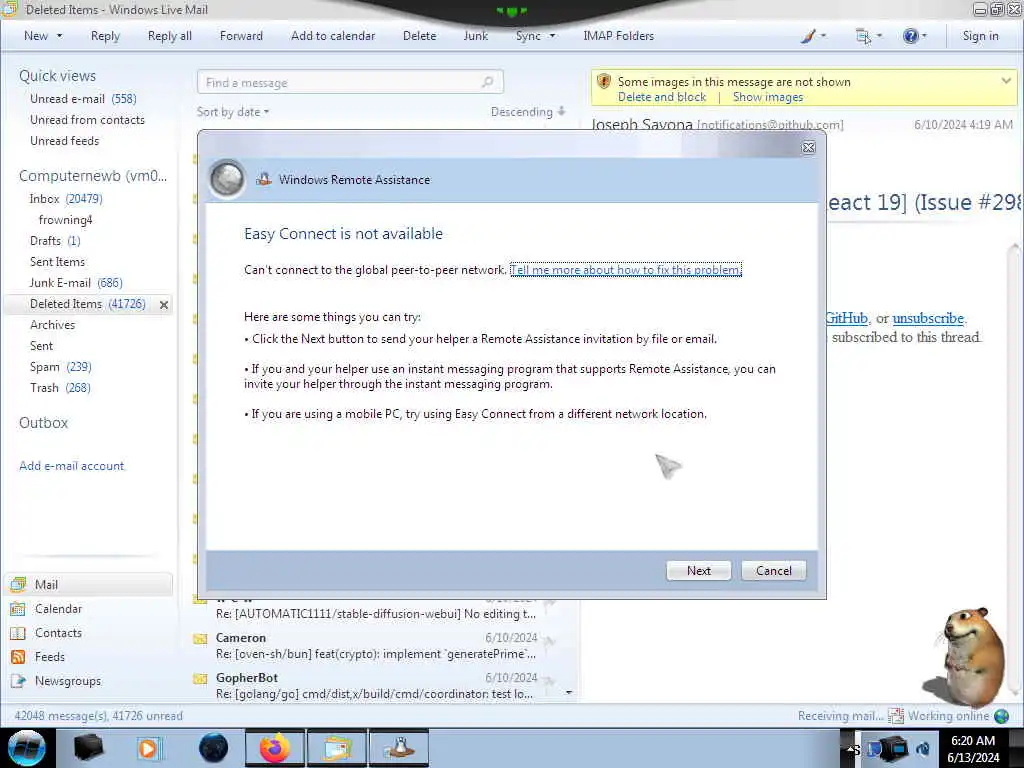Open the Windows Start orb
Screen dimensions: 1024x768
pos(27,748)
